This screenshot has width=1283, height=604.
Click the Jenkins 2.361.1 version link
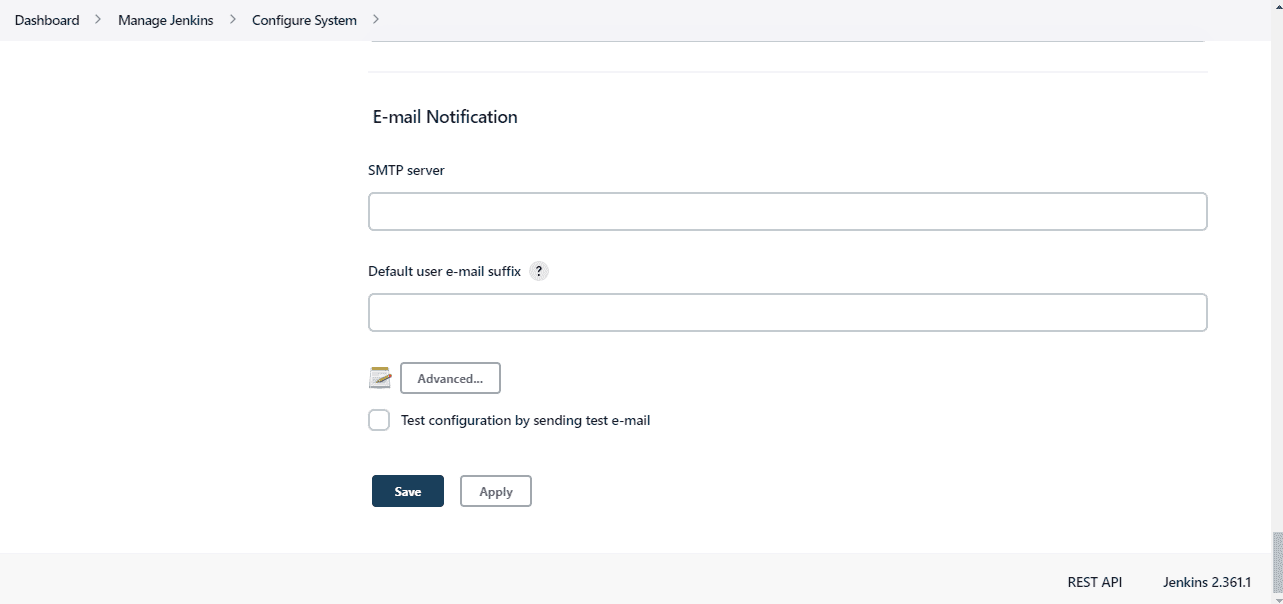tap(1207, 582)
